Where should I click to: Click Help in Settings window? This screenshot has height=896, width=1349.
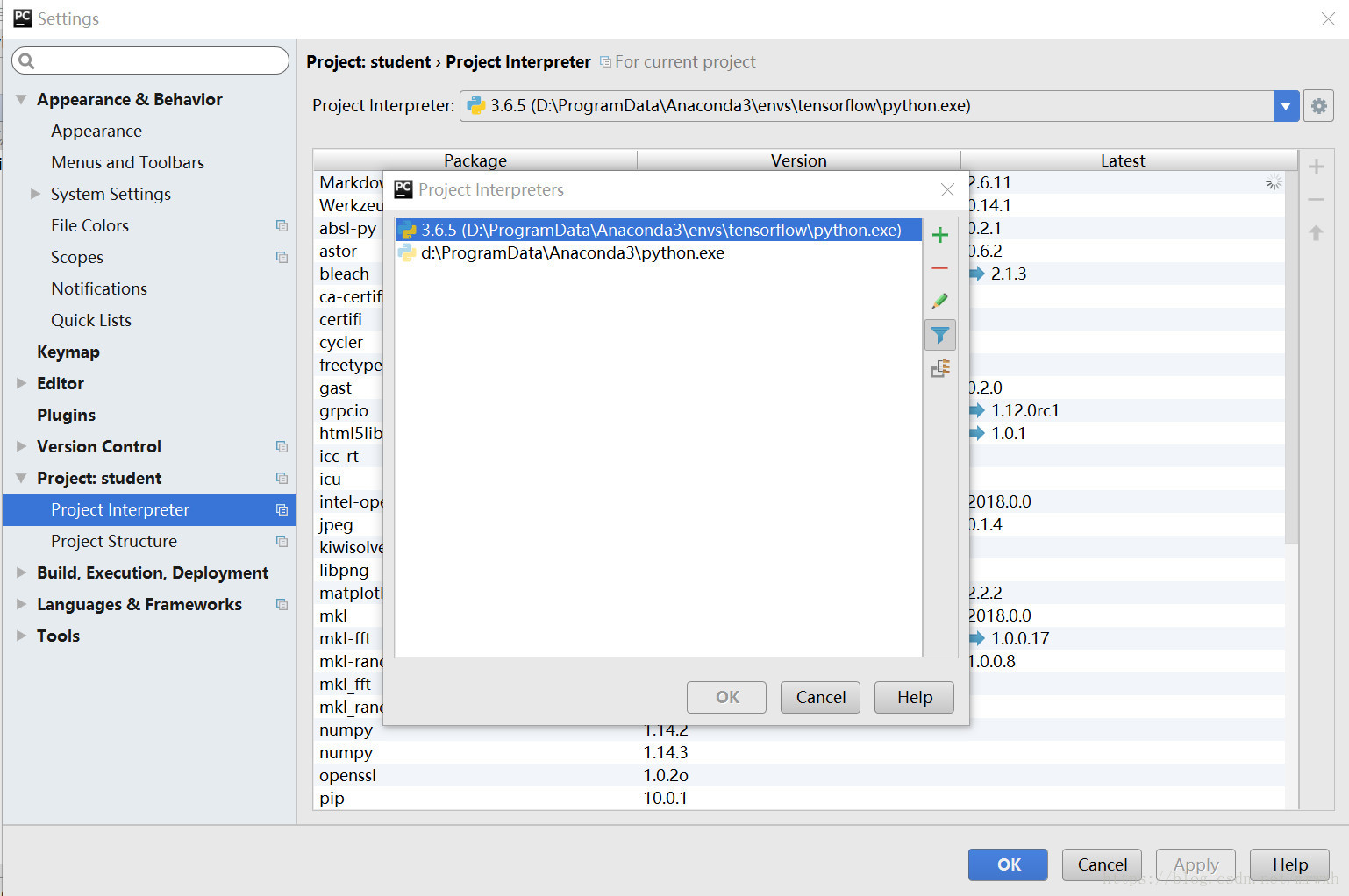coord(1289,864)
